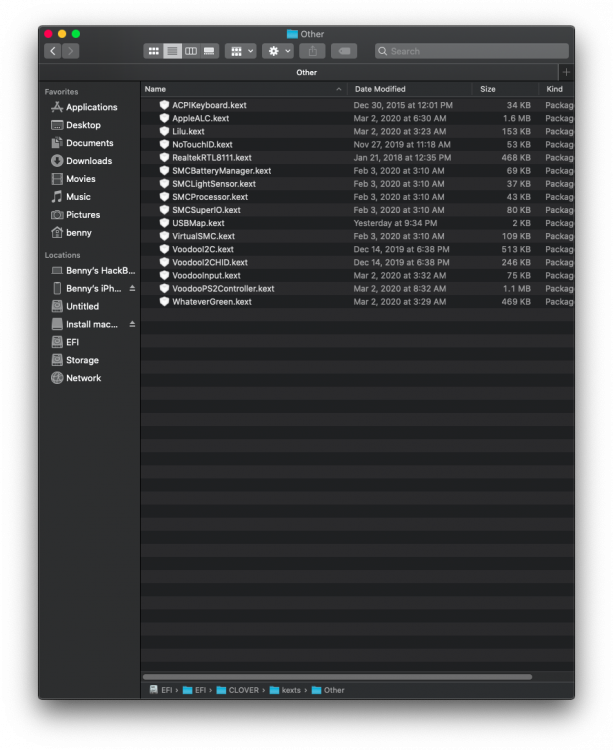Viewport: 613px width, 750px height.
Task: Select VoodooI2C.kext file
Action: [x=357, y=250]
